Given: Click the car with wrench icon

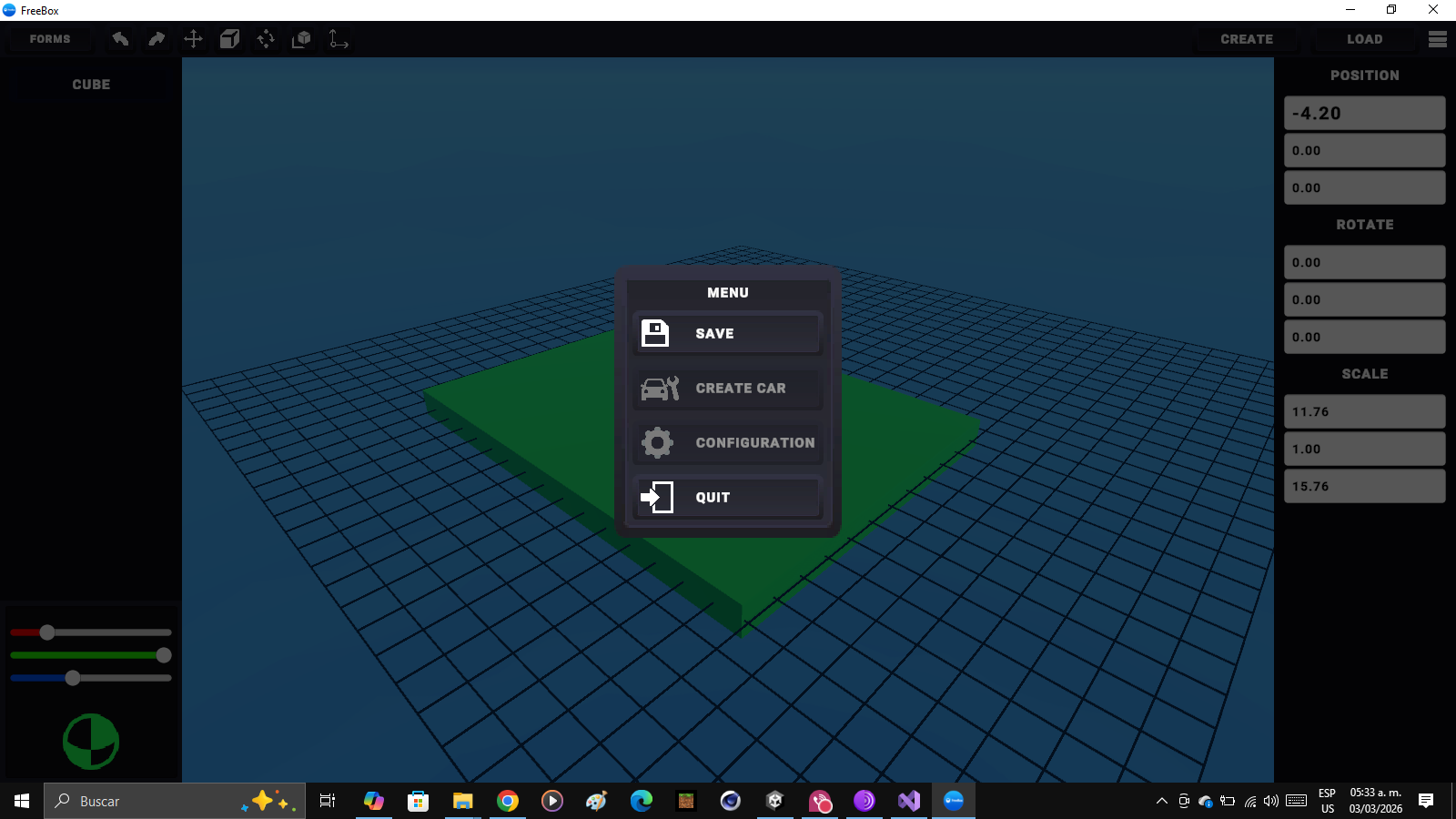Looking at the screenshot, I should point(660,389).
